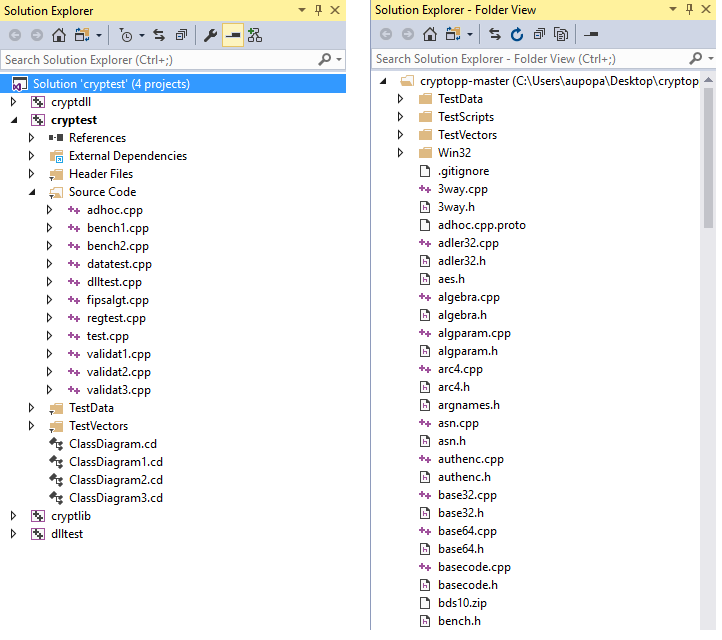Expand External Dependencies node
The height and width of the screenshot is (640, 722).
[31, 156]
